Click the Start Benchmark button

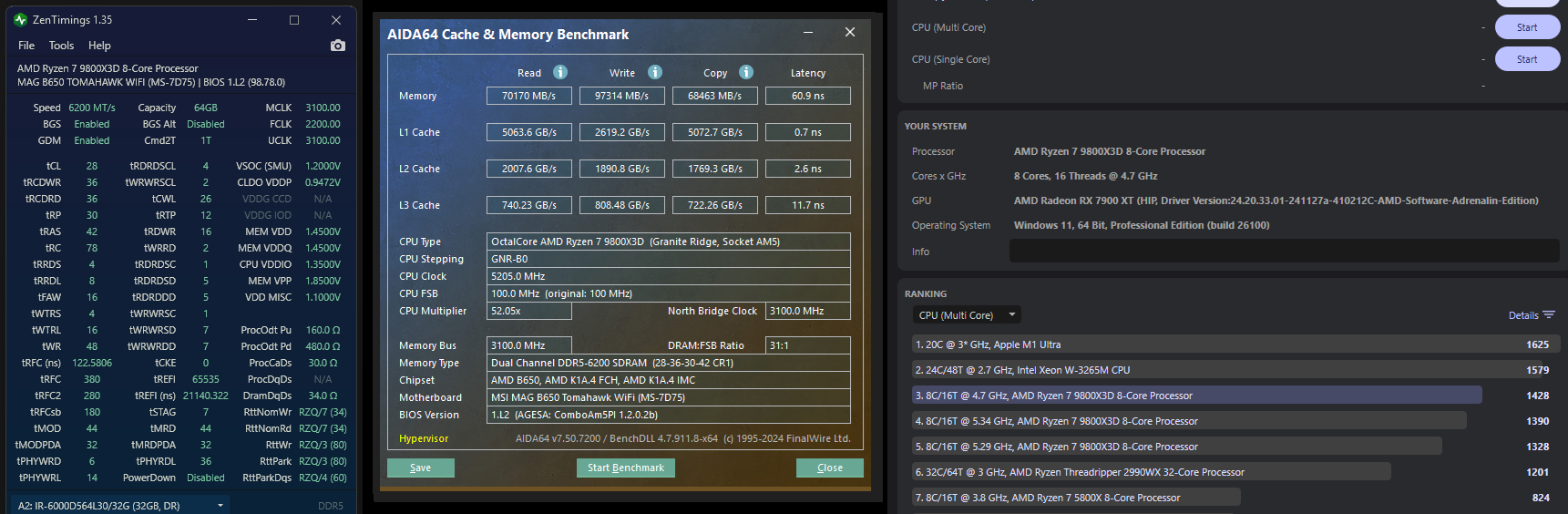[625, 468]
